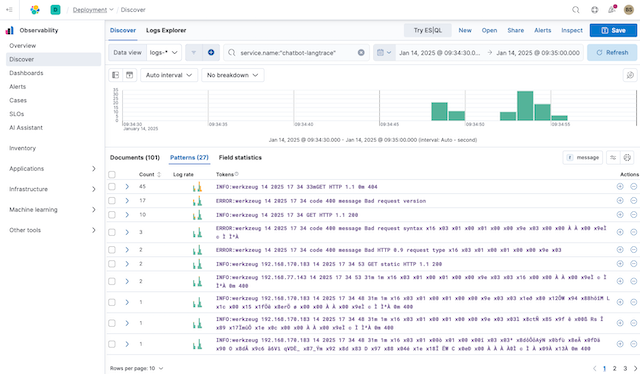Open SLOs in sidebar
640x374 pixels.
(17, 114)
